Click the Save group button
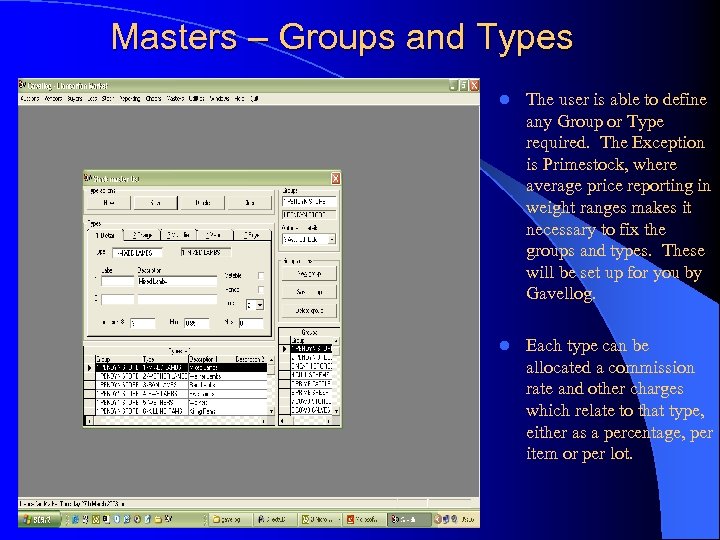The height and width of the screenshot is (540, 720). [x=309, y=292]
